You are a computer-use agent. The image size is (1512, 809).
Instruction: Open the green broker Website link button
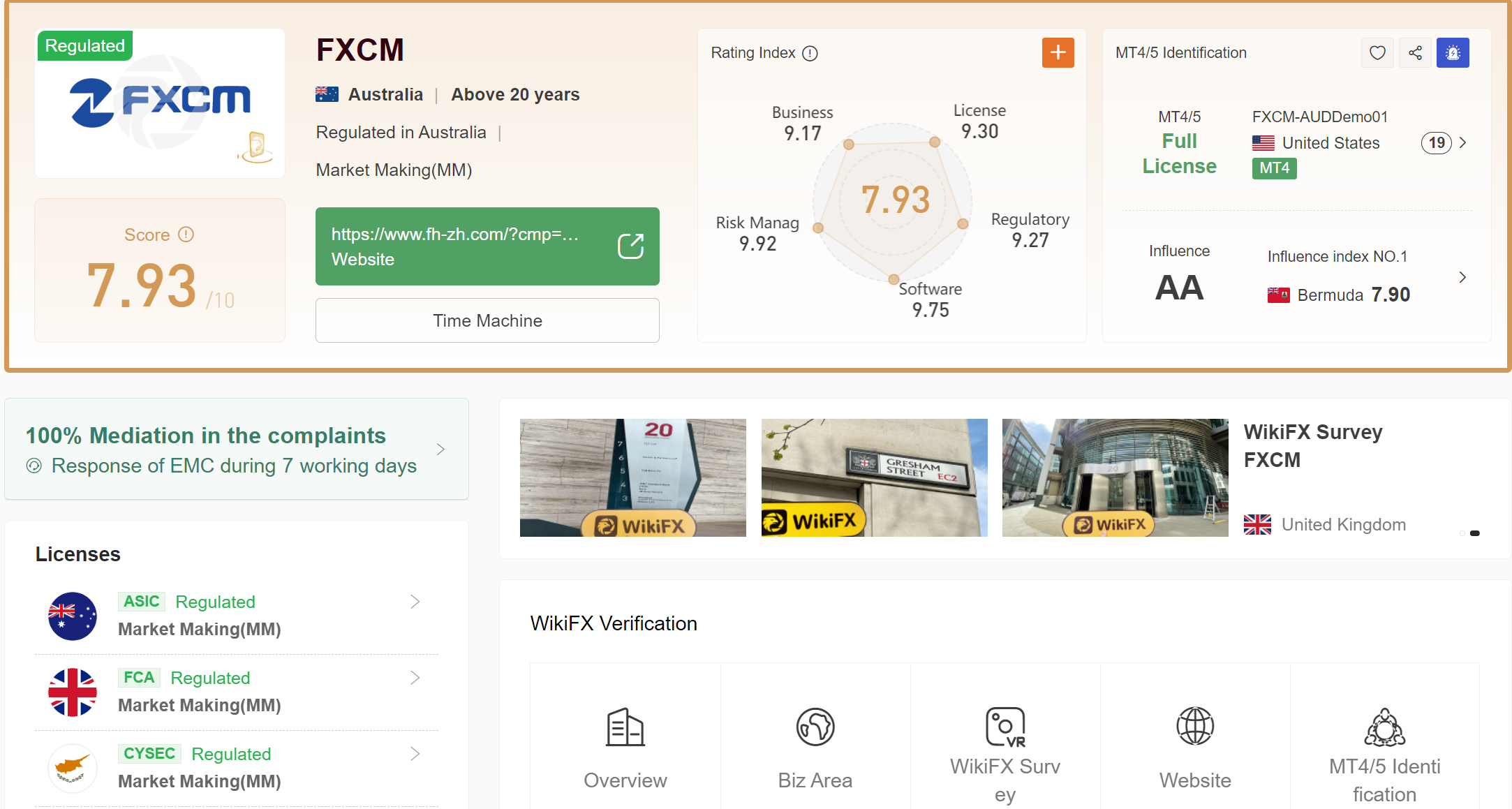coord(487,246)
